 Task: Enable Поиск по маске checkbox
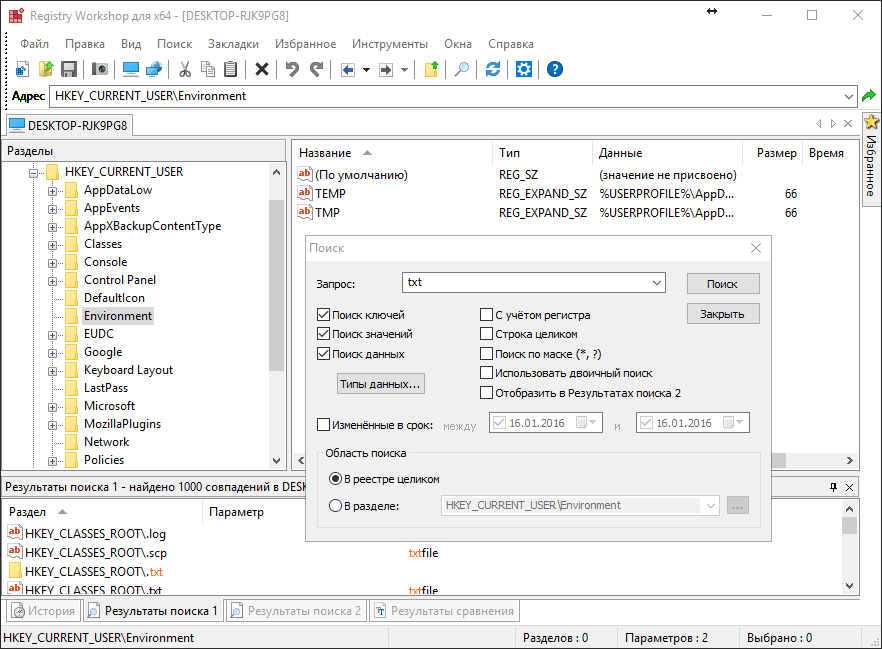(487, 354)
